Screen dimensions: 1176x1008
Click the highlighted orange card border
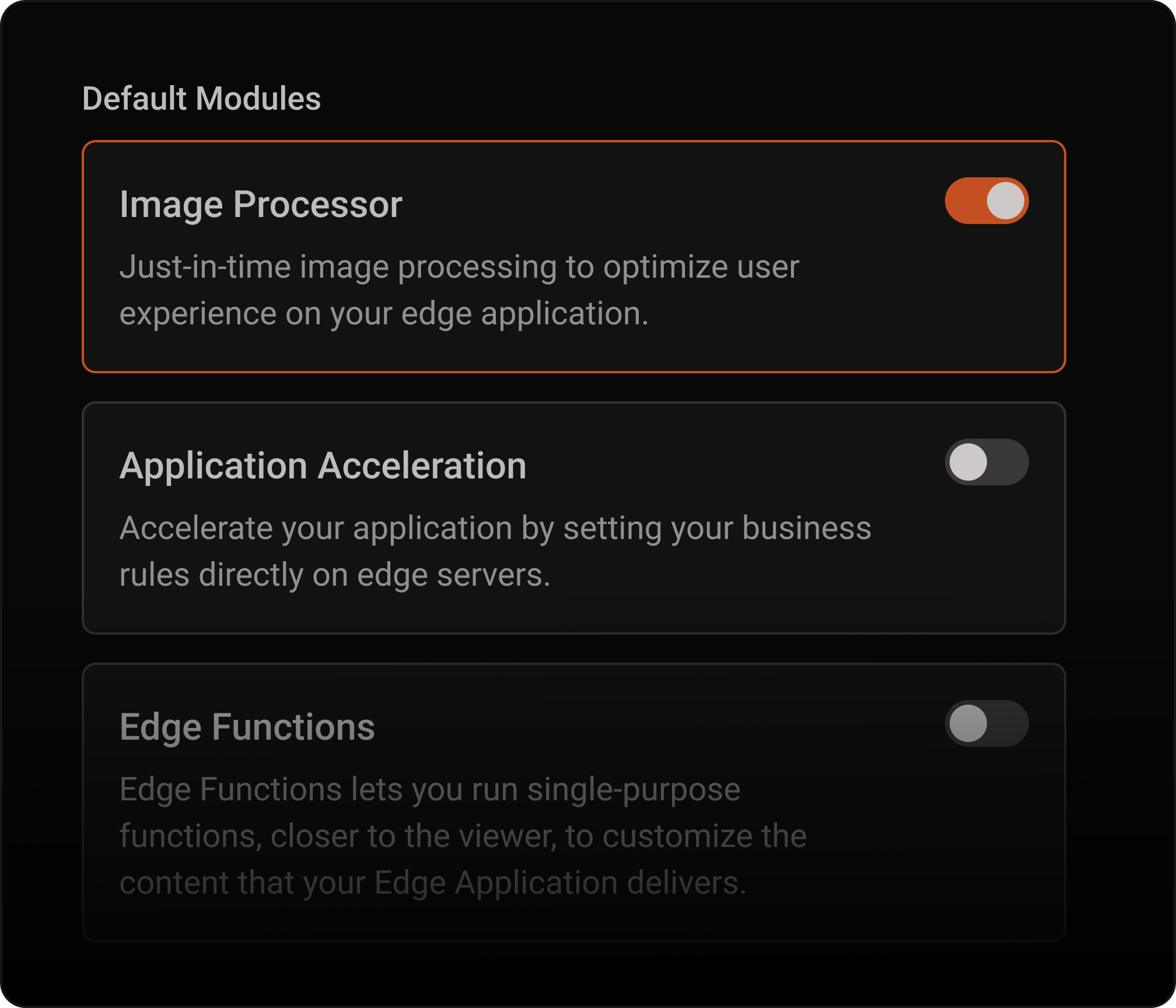574,142
